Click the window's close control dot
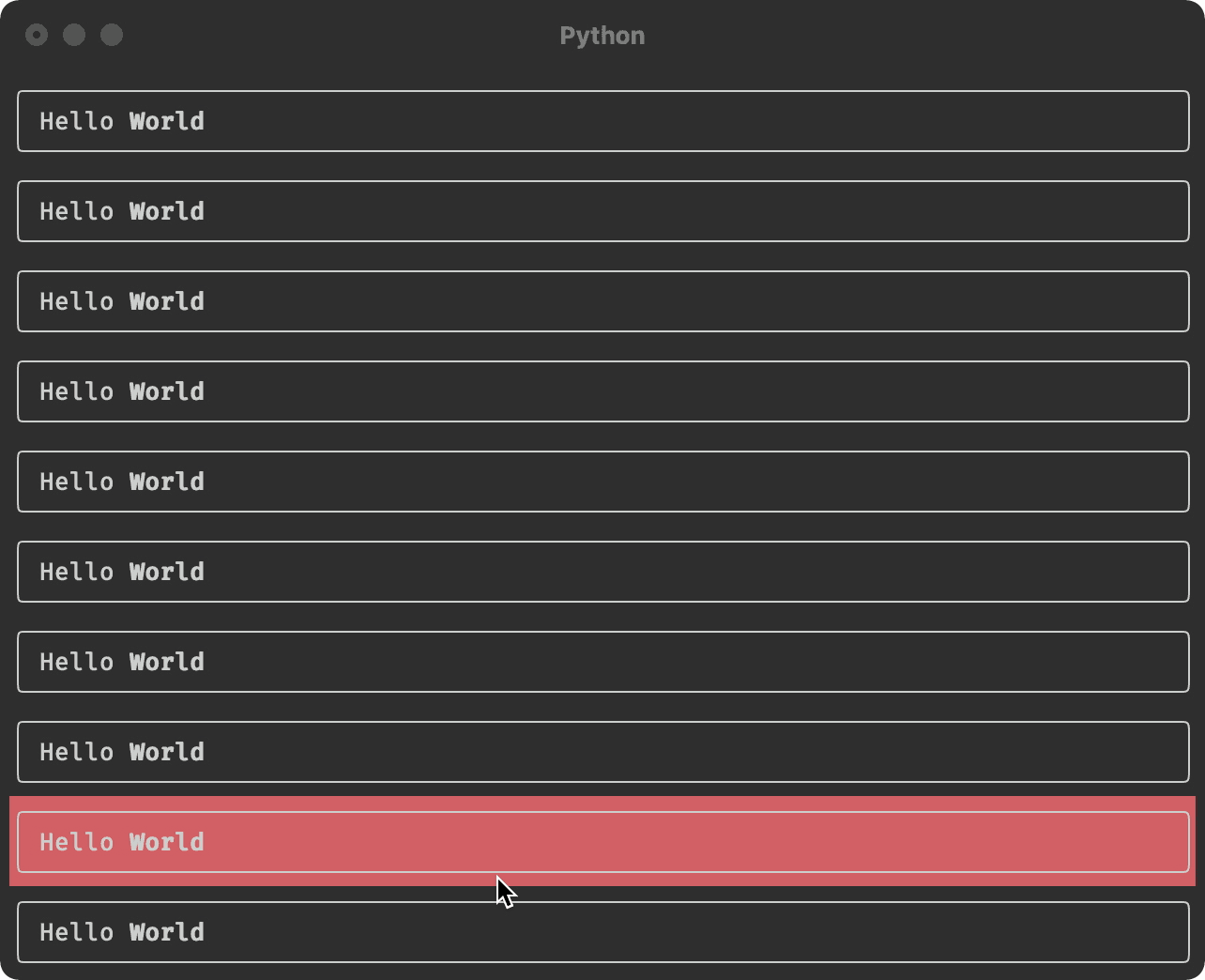Viewport: 1205px width, 980px height. coord(37,35)
